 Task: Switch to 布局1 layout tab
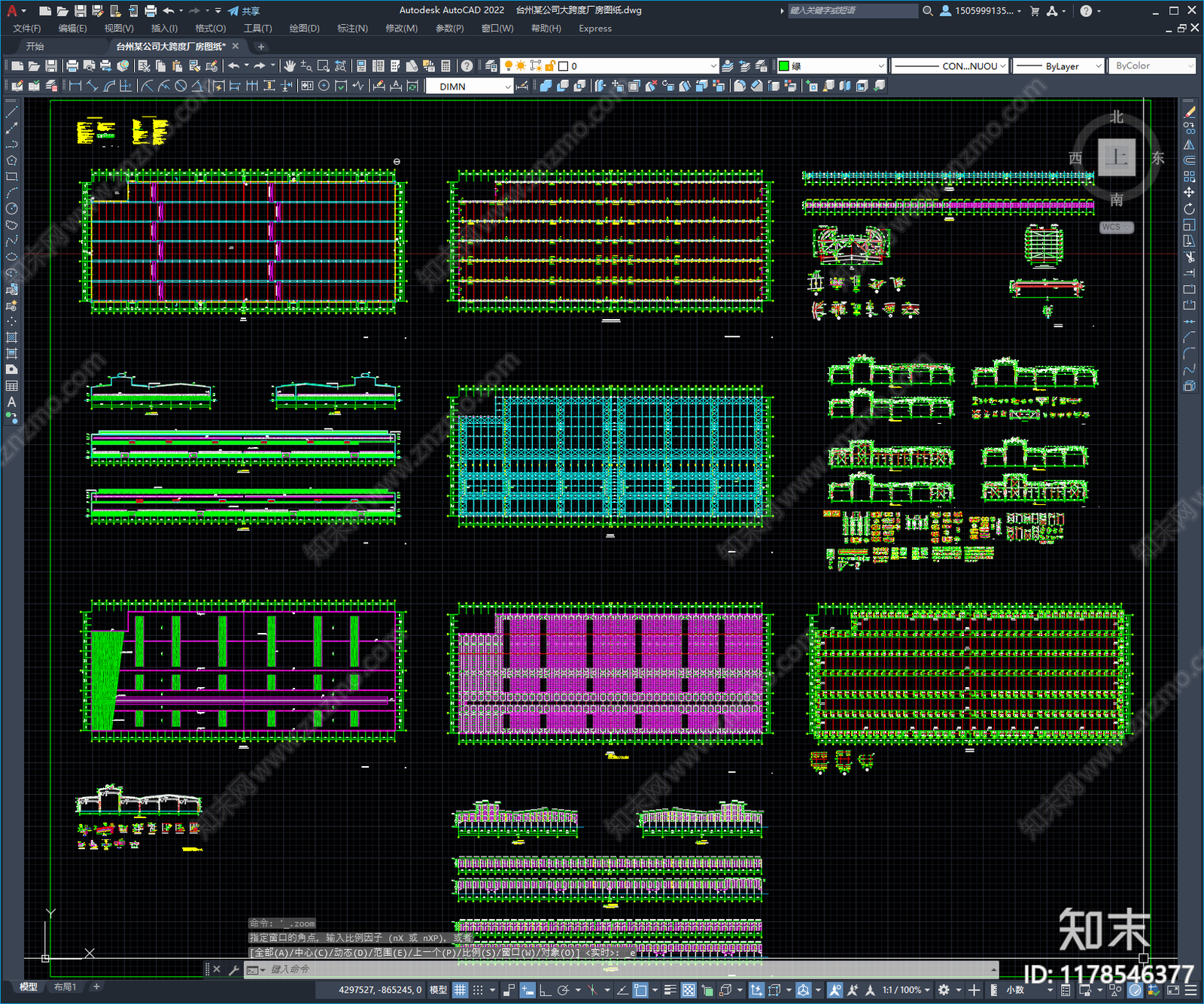[x=65, y=987]
